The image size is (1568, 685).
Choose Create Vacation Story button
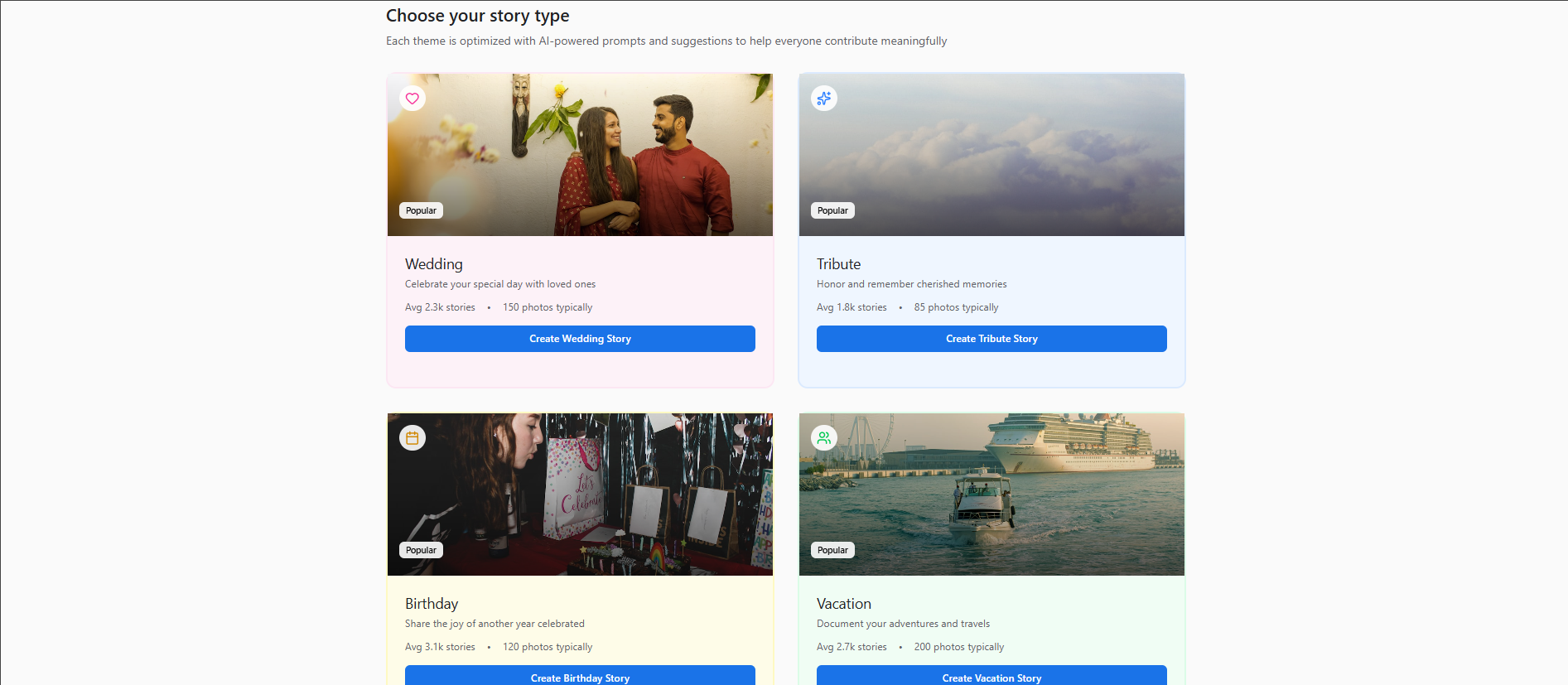click(x=991, y=676)
